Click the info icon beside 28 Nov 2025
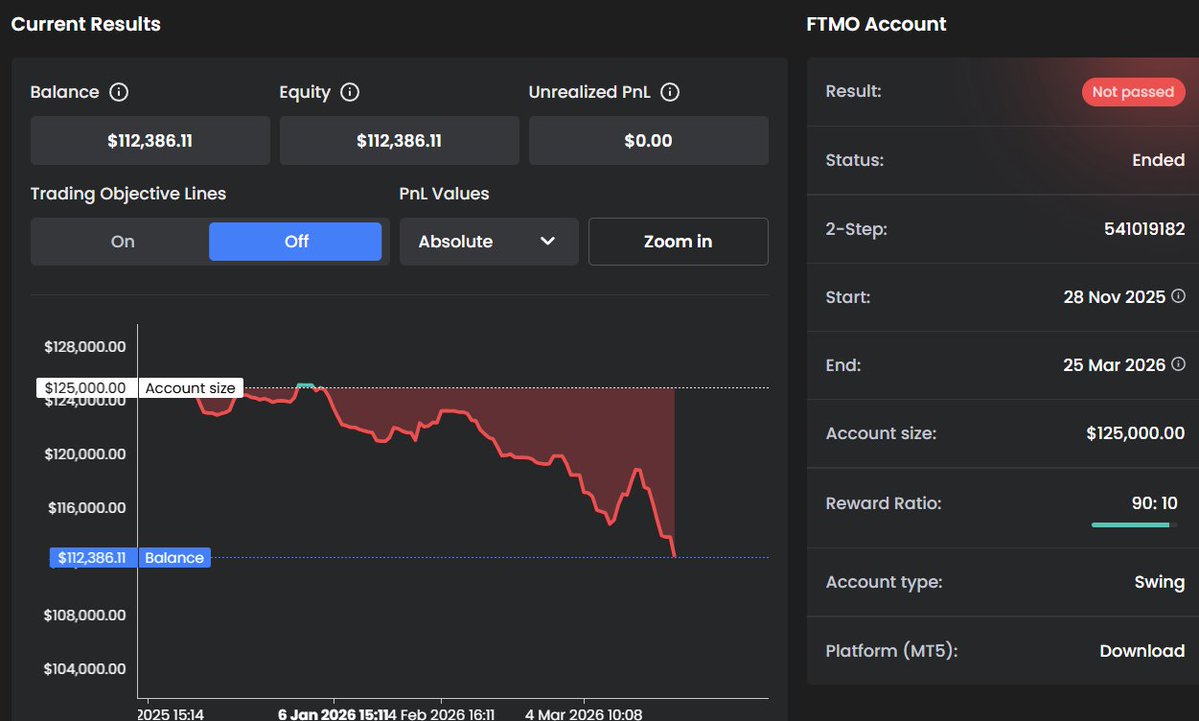The width and height of the screenshot is (1199, 721). pos(1178,296)
